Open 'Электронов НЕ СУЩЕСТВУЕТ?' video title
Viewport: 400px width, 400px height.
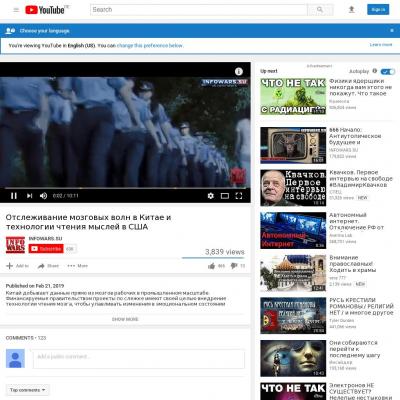tap(361, 391)
